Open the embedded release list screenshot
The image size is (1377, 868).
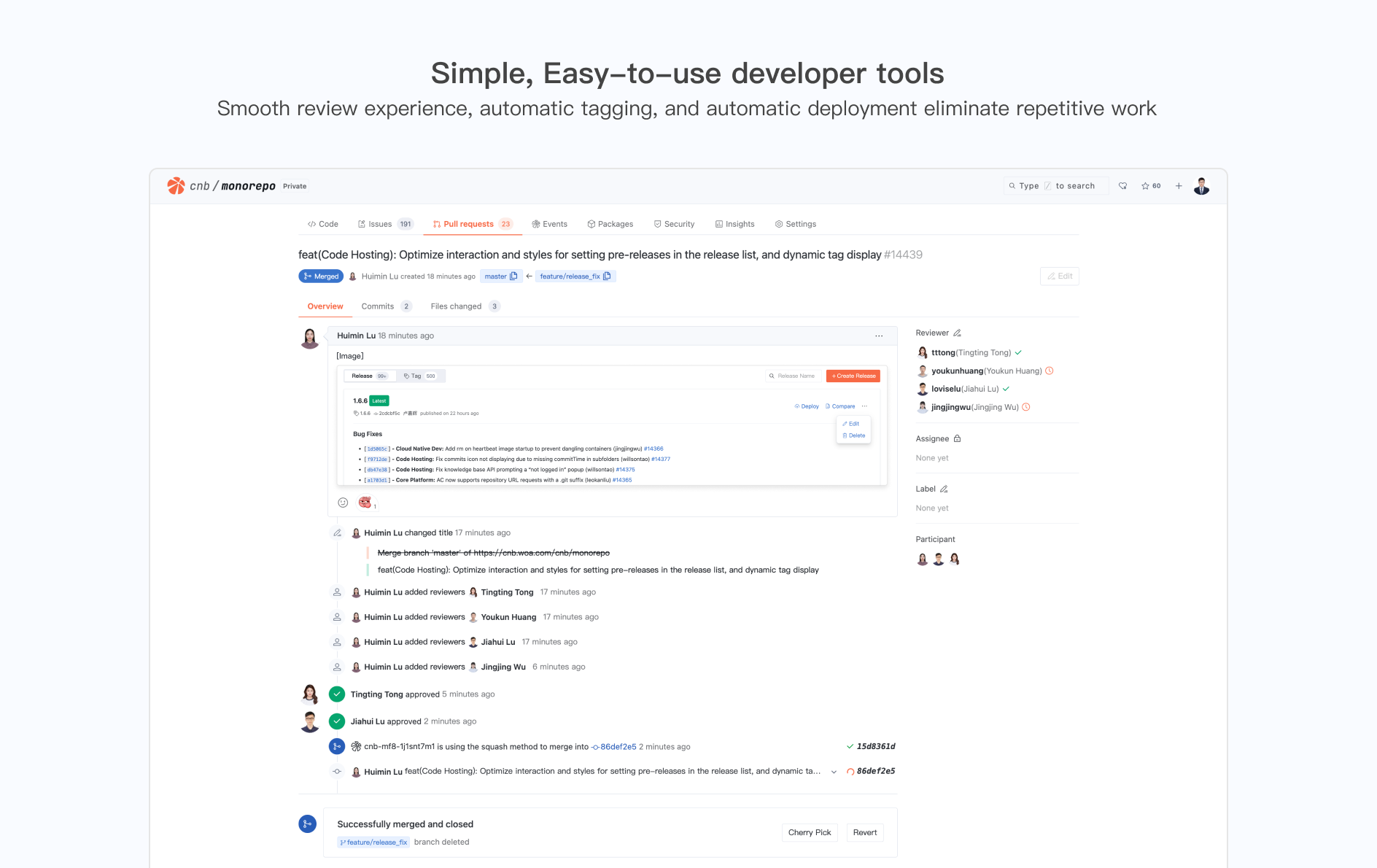pos(611,426)
